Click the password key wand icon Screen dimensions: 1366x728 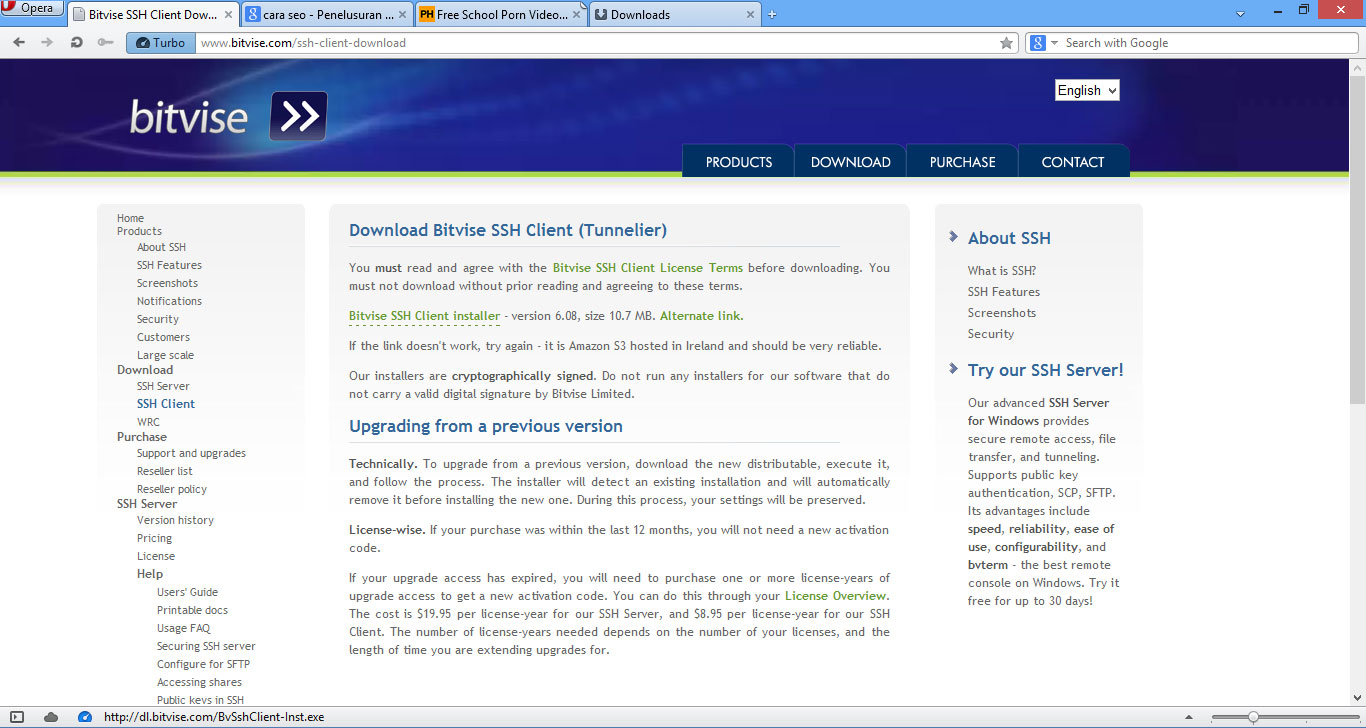105,43
